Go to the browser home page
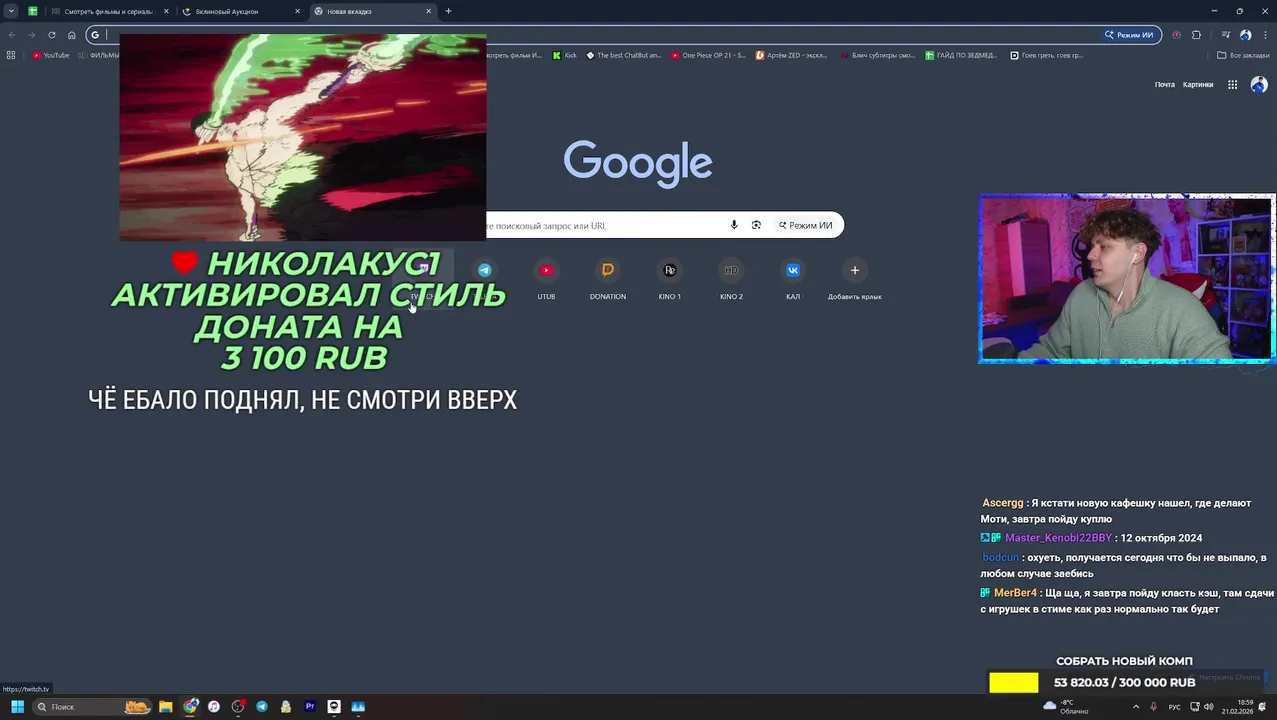1277x720 pixels. (71, 35)
